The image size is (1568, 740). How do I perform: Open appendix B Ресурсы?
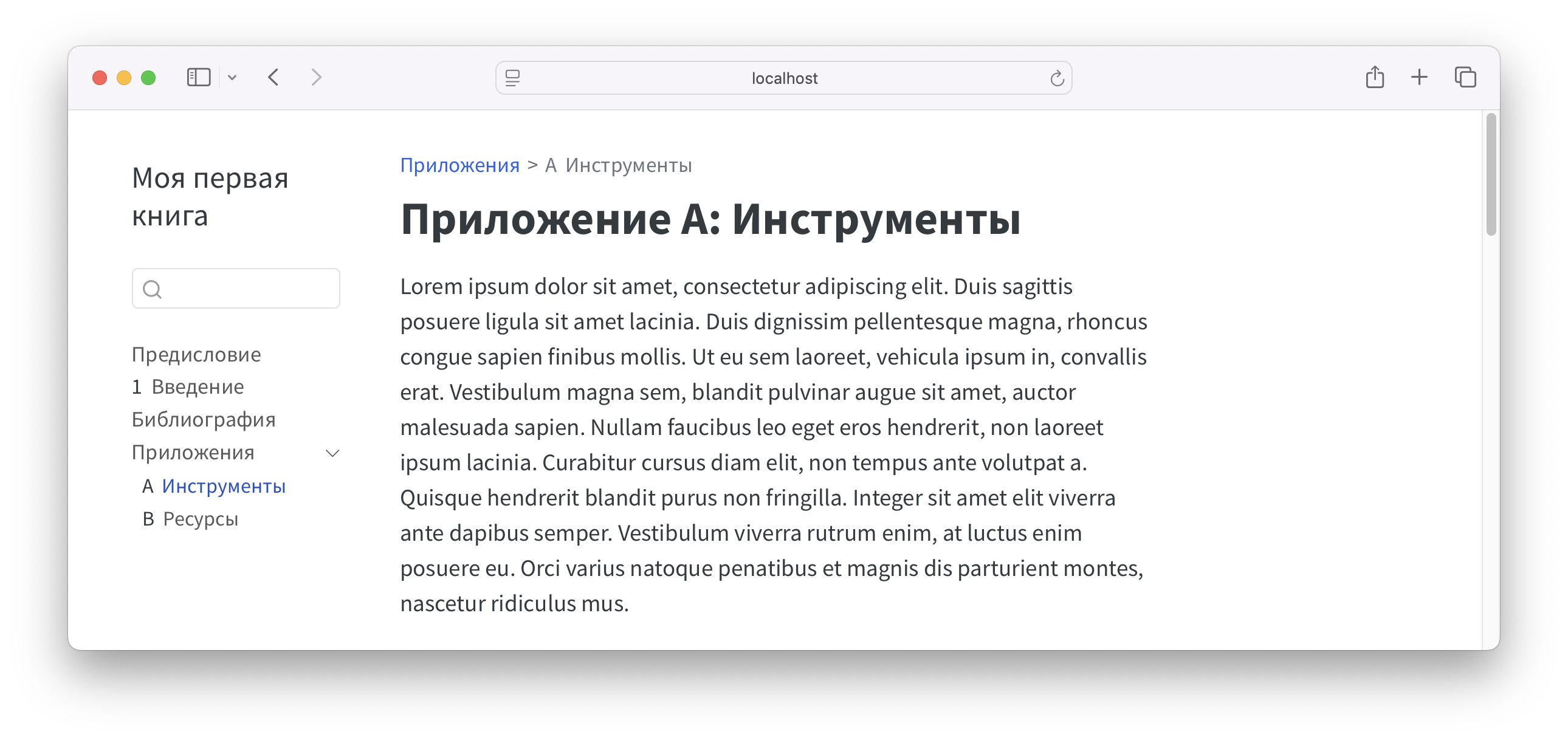(200, 519)
